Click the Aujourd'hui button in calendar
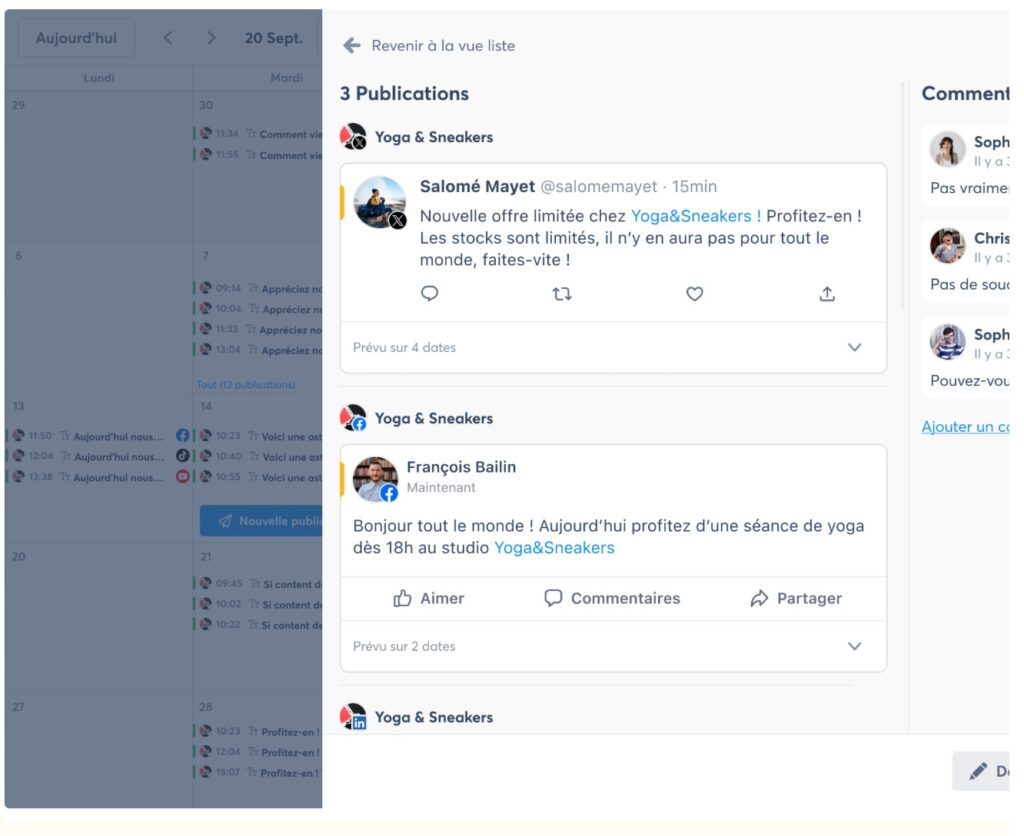This screenshot has width=1024, height=836. point(76,38)
